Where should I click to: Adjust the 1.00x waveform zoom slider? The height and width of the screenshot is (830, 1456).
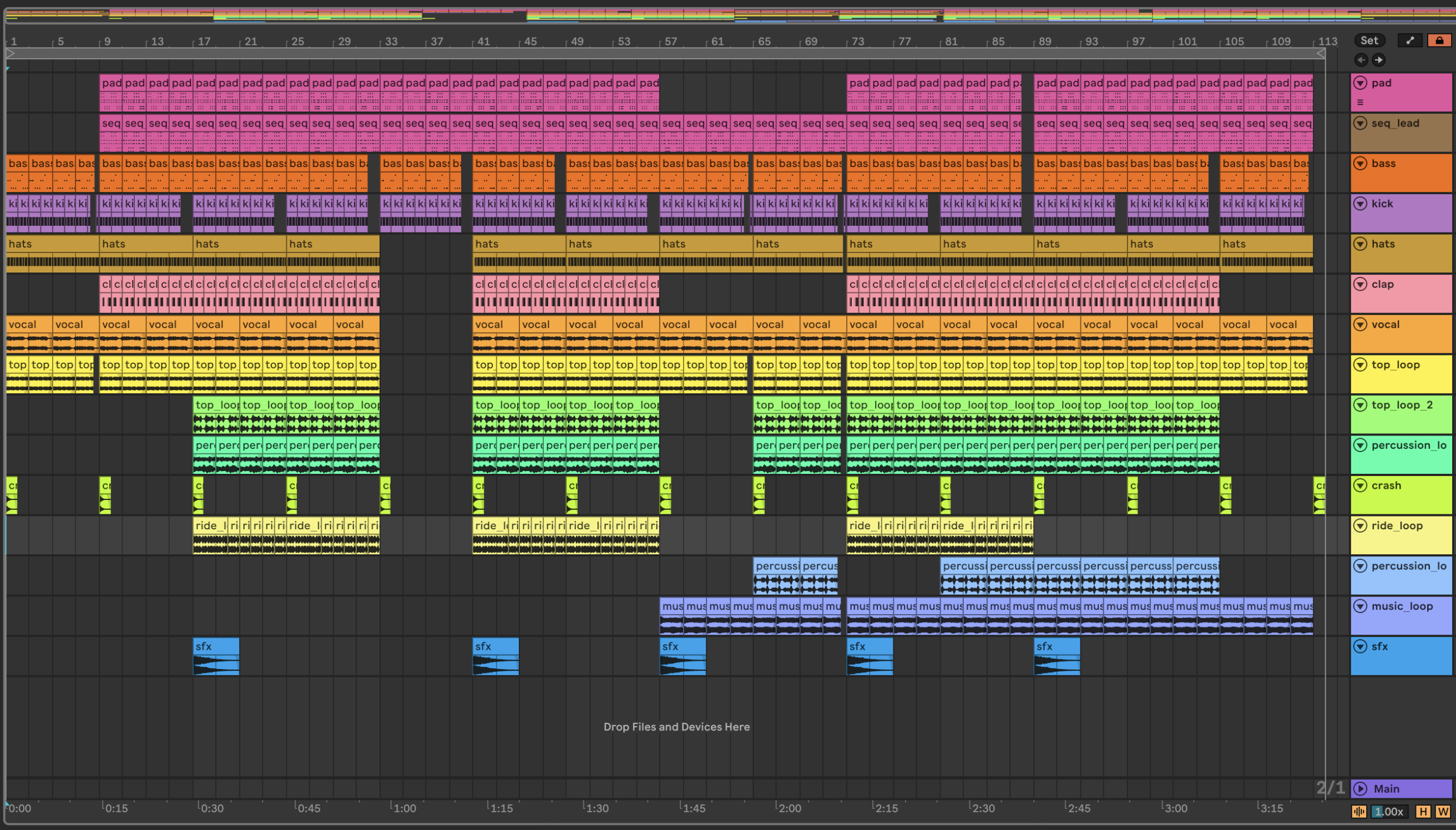(1389, 811)
